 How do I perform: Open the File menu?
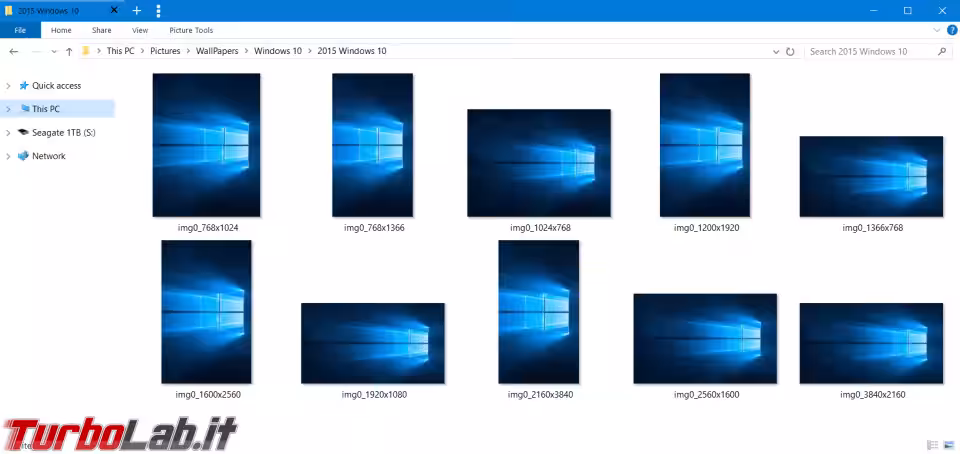pos(20,30)
